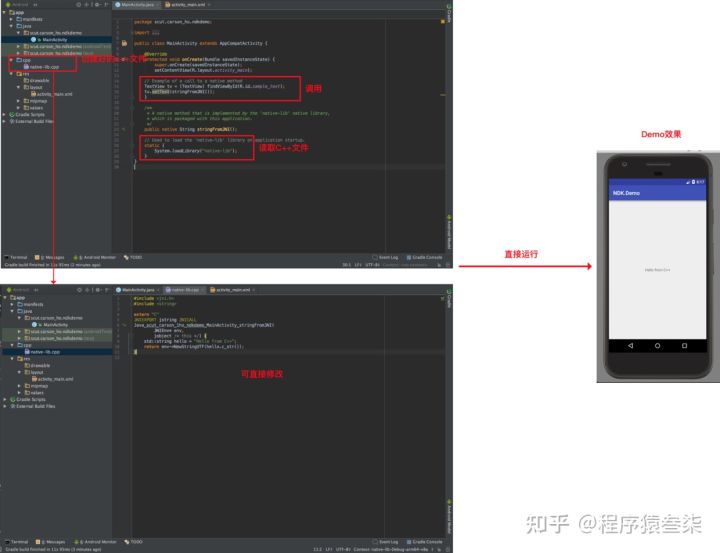The width and height of the screenshot is (720, 553).
Task: Open the TODO tool window in bottom IDE
Action: pos(134,542)
